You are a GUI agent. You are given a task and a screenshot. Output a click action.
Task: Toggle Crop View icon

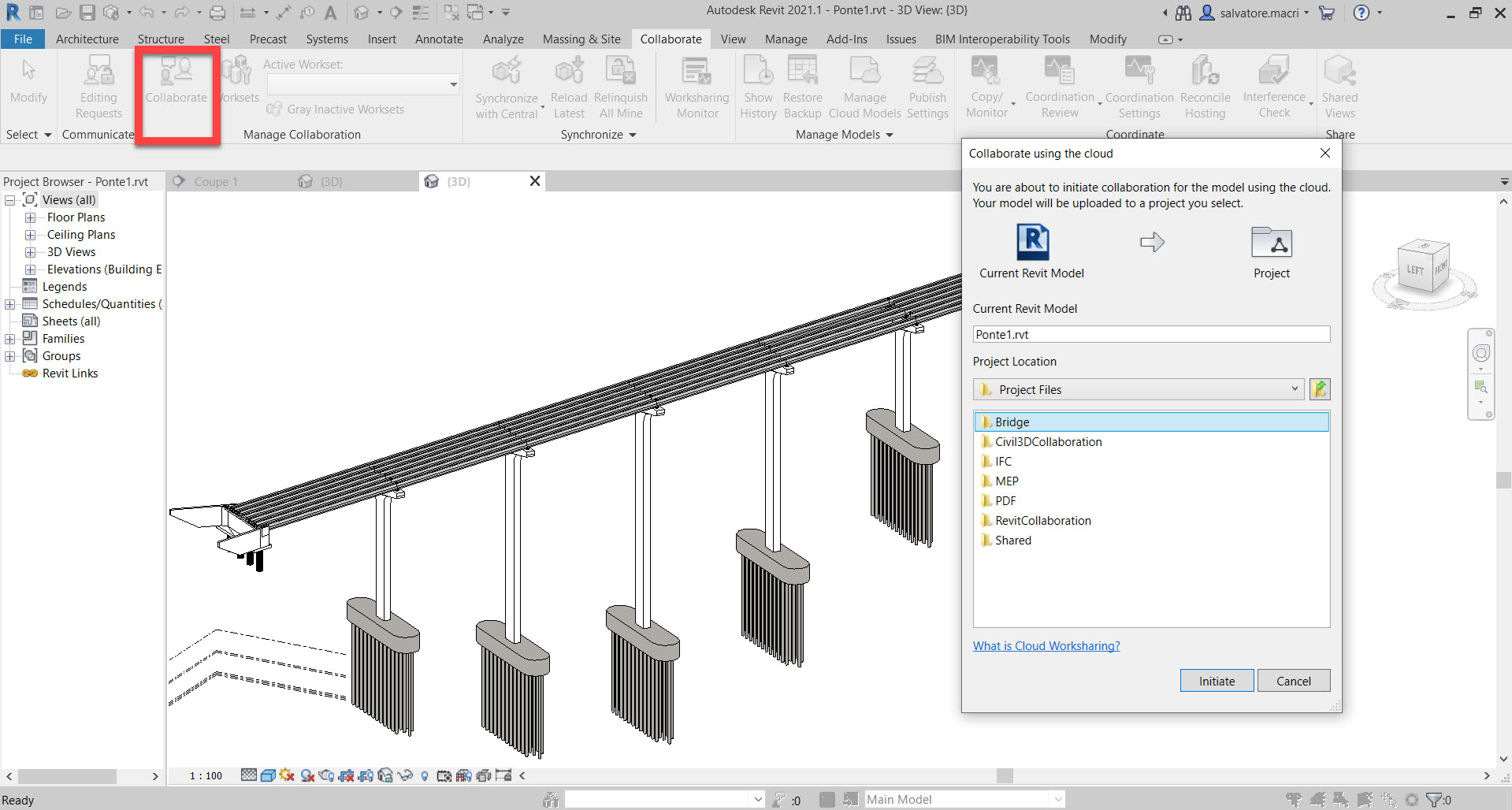(x=345, y=775)
